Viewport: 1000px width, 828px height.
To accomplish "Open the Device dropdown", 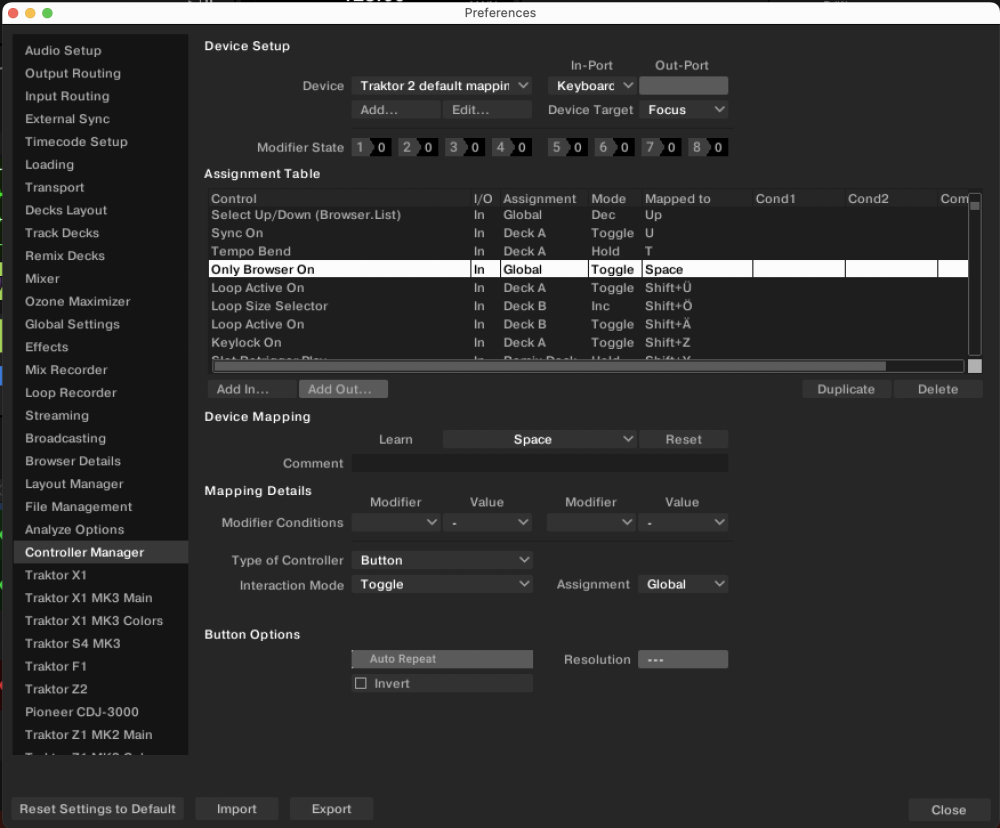I will pyautogui.click(x=441, y=85).
